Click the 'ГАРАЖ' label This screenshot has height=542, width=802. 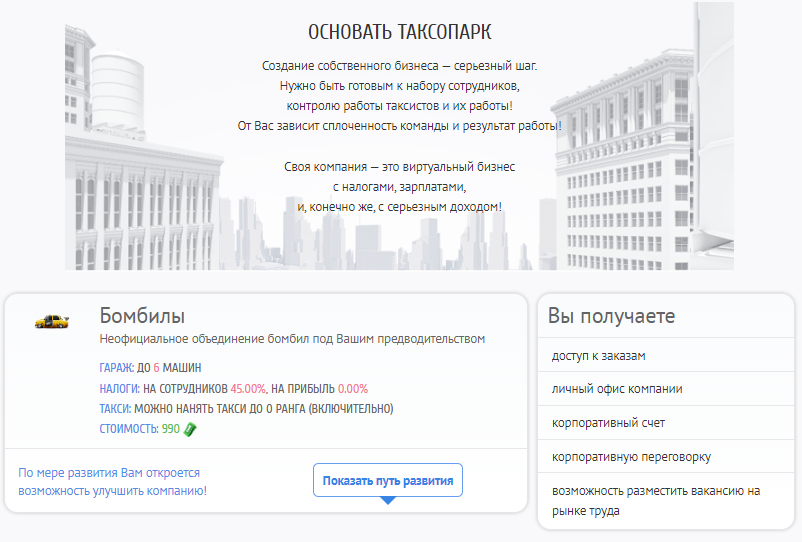click(117, 368)
